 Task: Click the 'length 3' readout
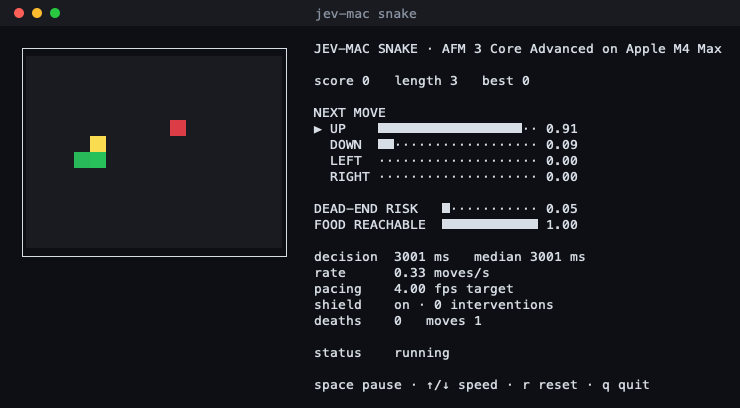click(x=426, y=81)
